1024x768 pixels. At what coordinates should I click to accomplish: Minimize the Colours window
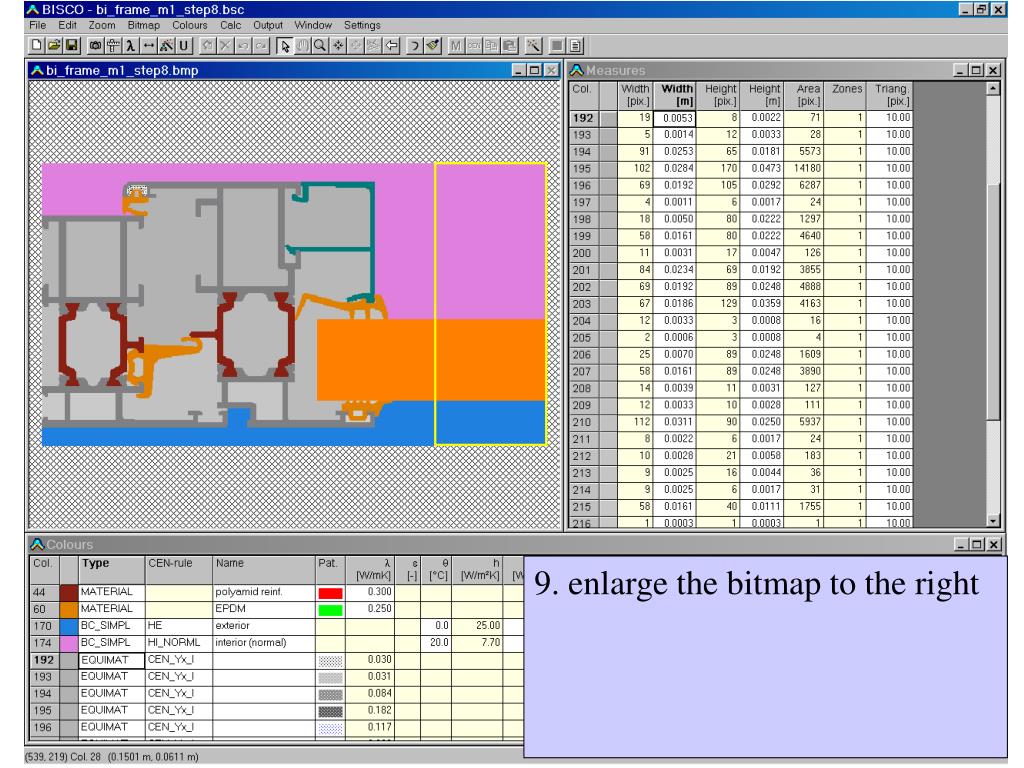(x=961, y=545)
